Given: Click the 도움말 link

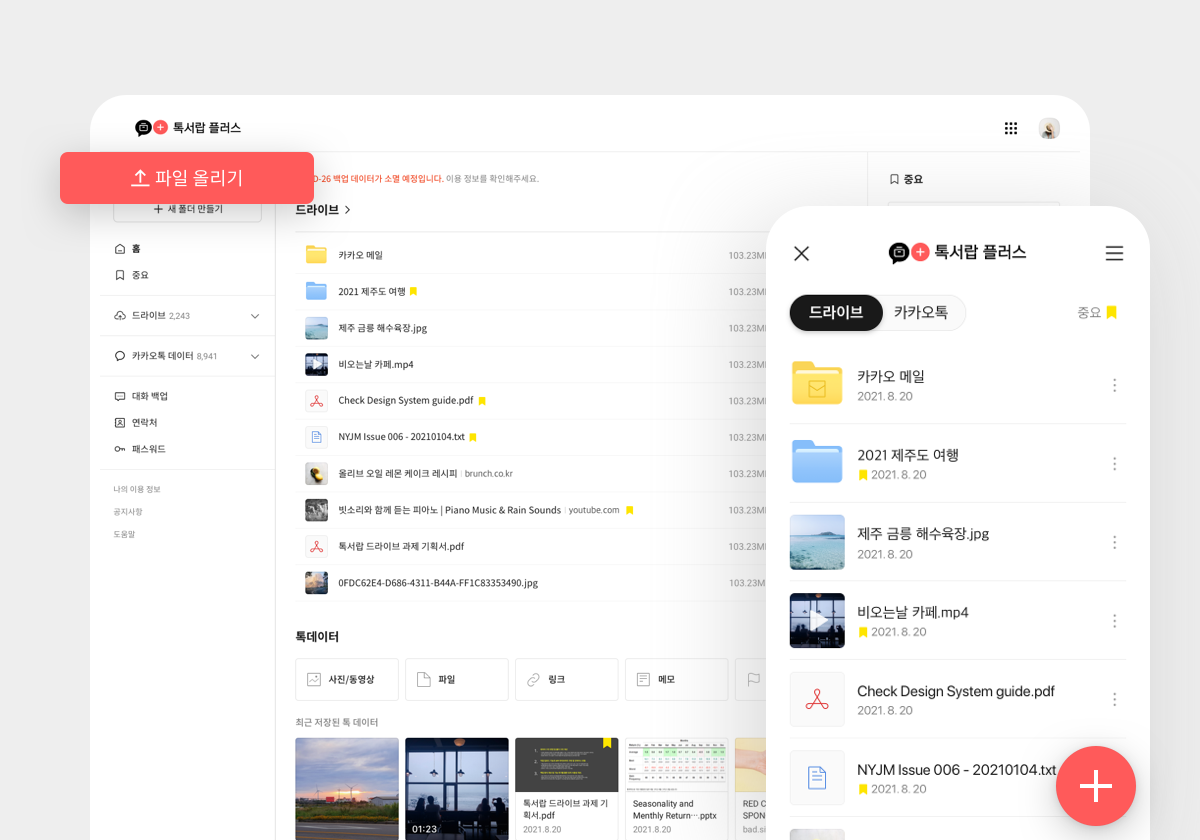Looking at the screenshot, I should pyautogui.click(x=124, y=534).
